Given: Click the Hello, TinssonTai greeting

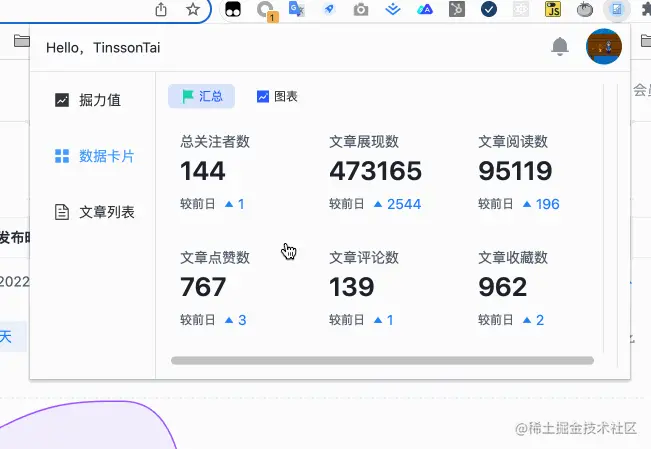Looking at the screenshot, I should coord(103,47).
